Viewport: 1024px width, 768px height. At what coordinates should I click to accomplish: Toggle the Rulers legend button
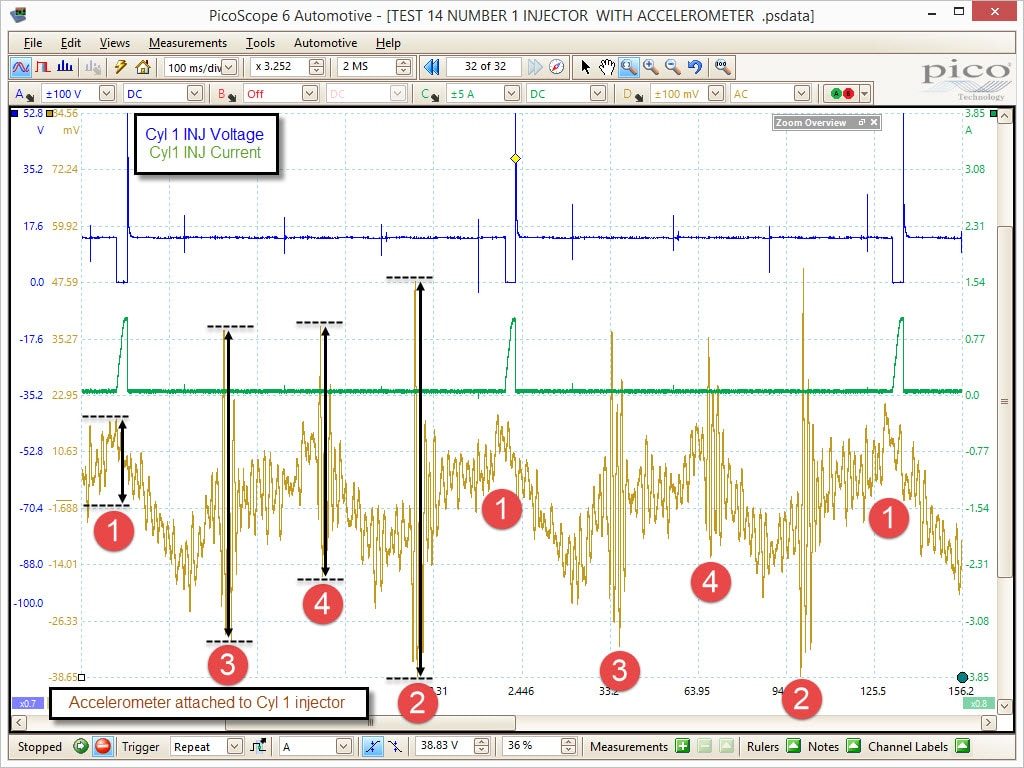[793, 746]
